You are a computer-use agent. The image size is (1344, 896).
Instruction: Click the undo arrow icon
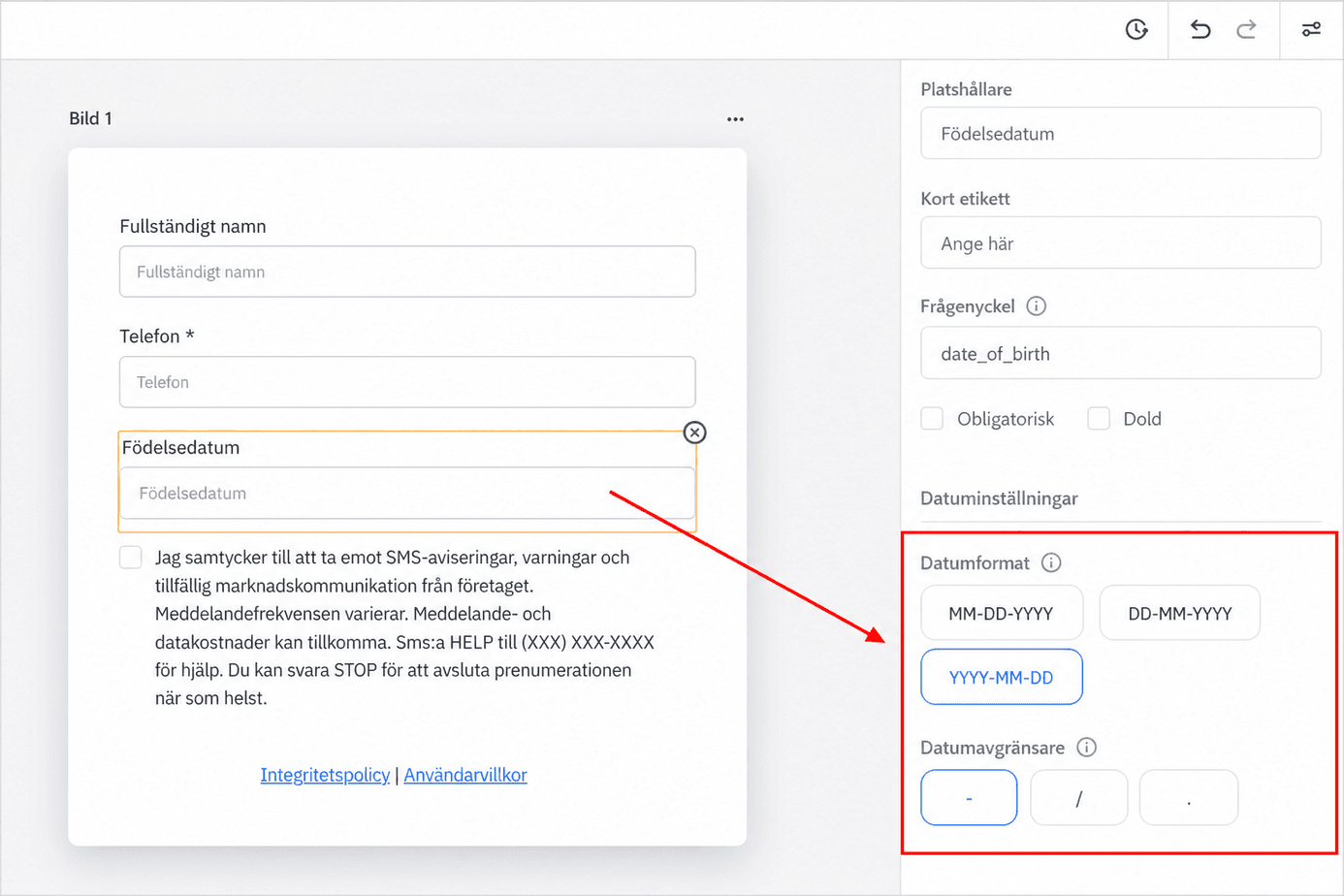point(1200,30)
